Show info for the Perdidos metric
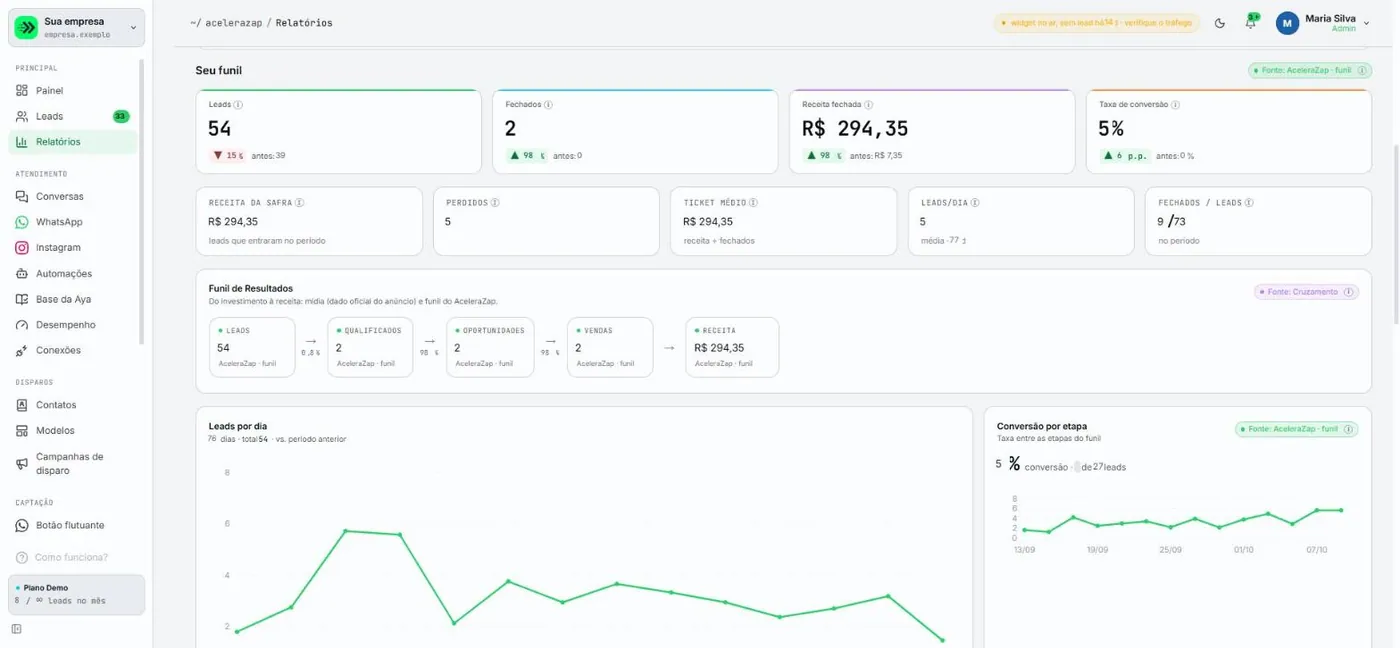This screenshot has height=648, width=1400. (495, 202)
